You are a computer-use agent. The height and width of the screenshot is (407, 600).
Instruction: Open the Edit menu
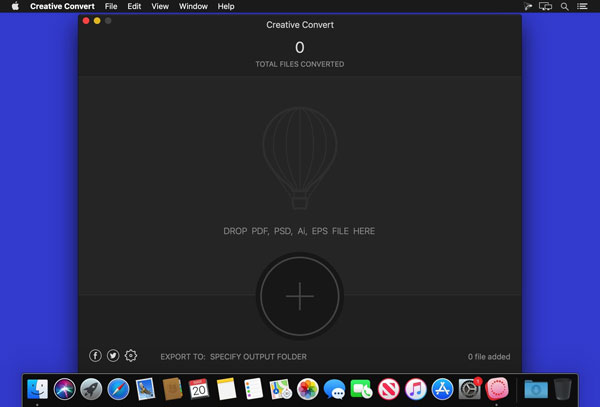point(134,7)
